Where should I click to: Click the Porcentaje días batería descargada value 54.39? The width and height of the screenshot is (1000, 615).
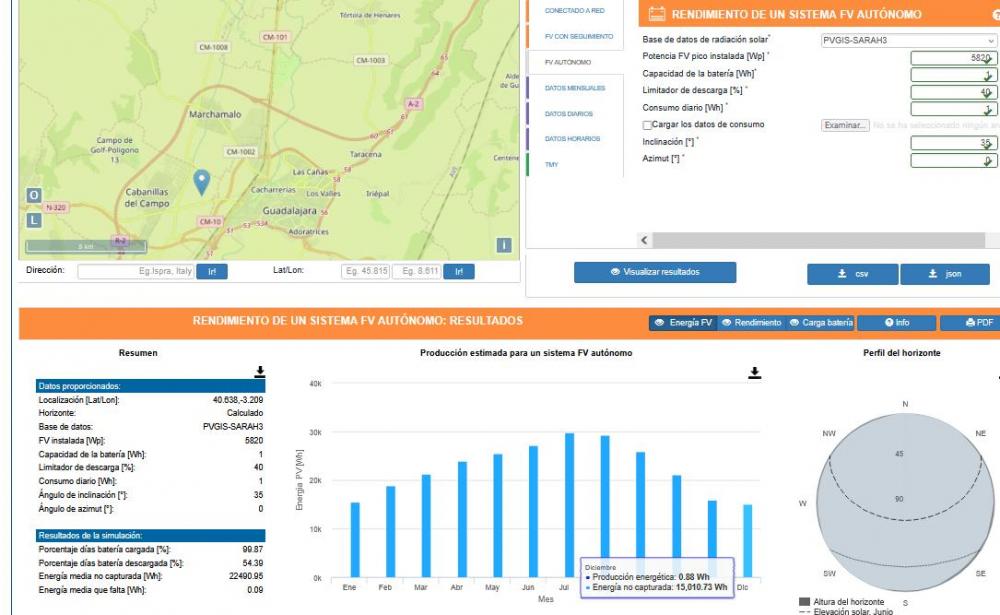coord(253,563)
